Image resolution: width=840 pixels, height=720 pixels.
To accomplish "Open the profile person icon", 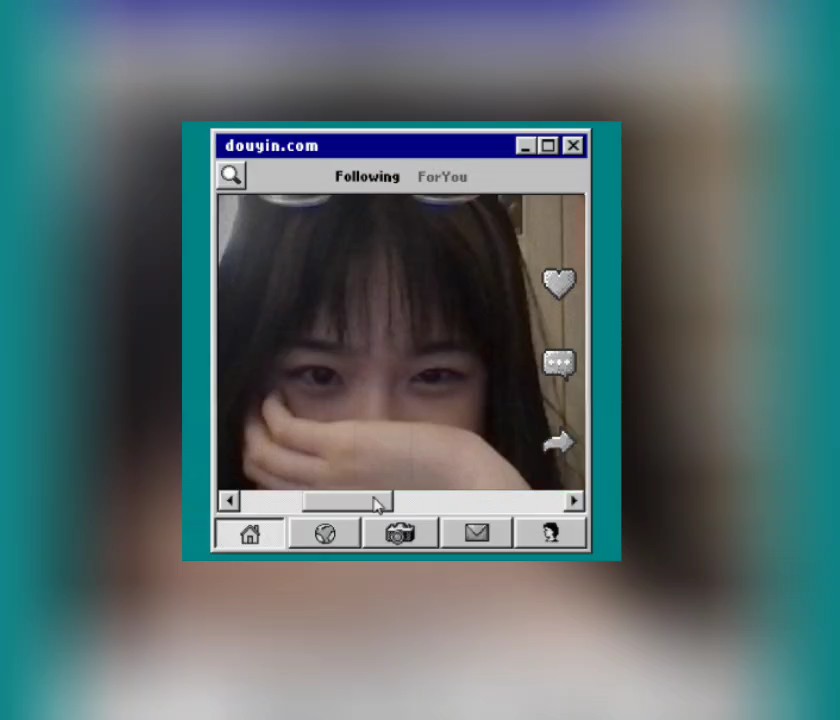I will pos(550,534).
